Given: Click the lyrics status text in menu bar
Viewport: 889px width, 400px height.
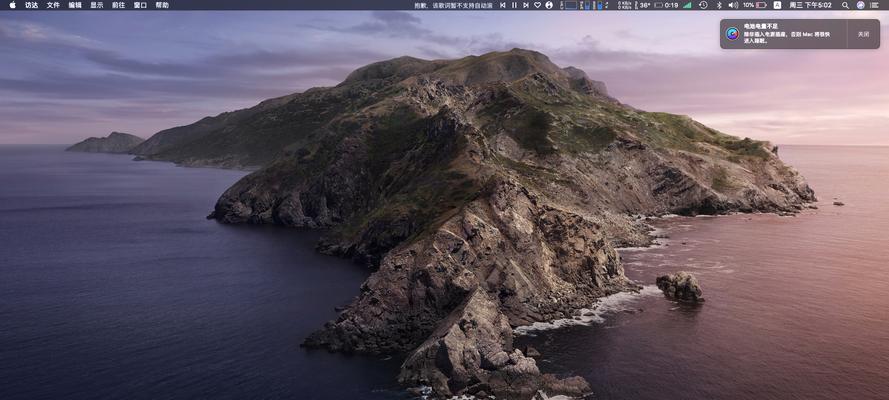Looking at the screenshot, I should [454, 5].
